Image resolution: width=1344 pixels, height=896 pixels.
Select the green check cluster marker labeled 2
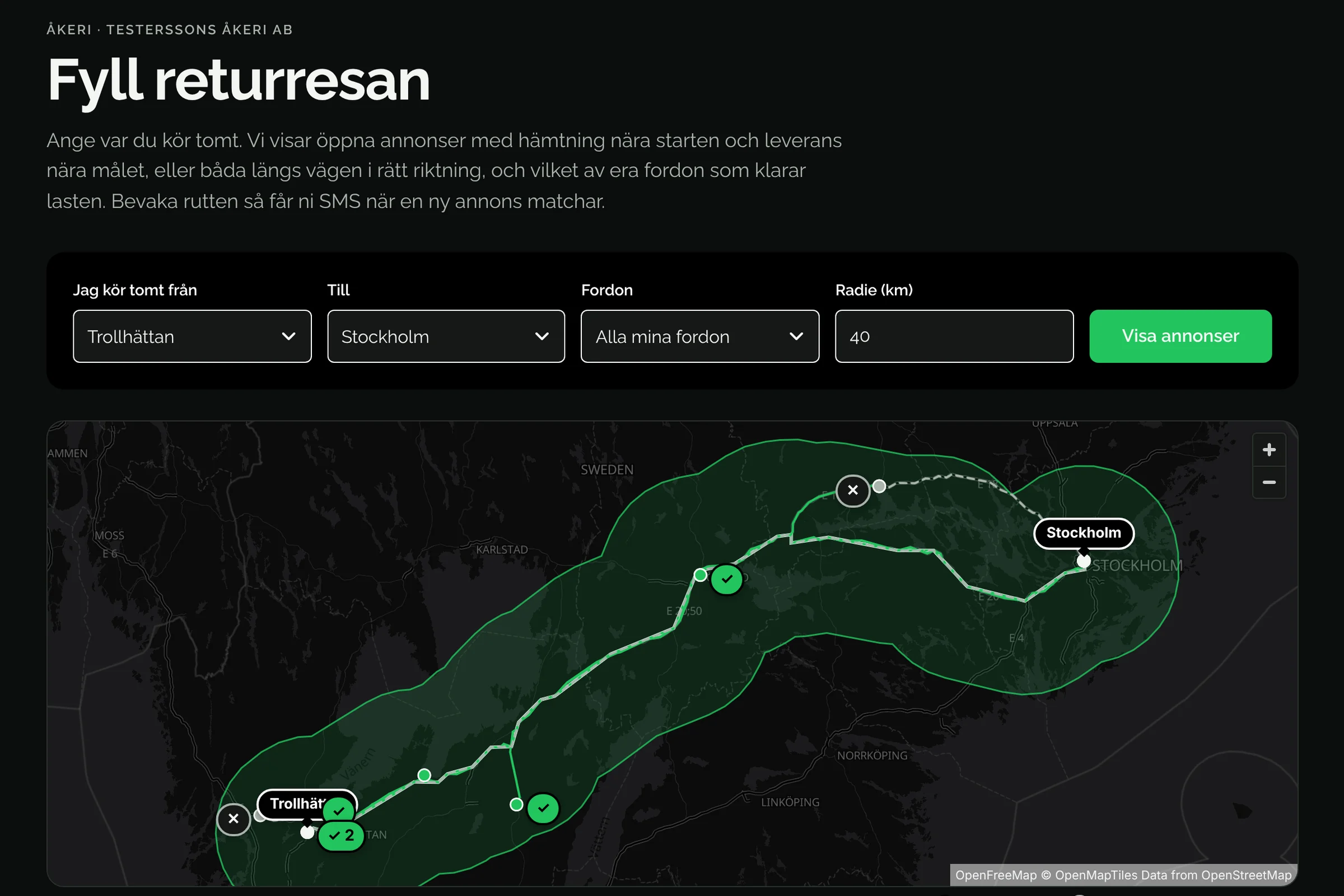coord(340,836)
